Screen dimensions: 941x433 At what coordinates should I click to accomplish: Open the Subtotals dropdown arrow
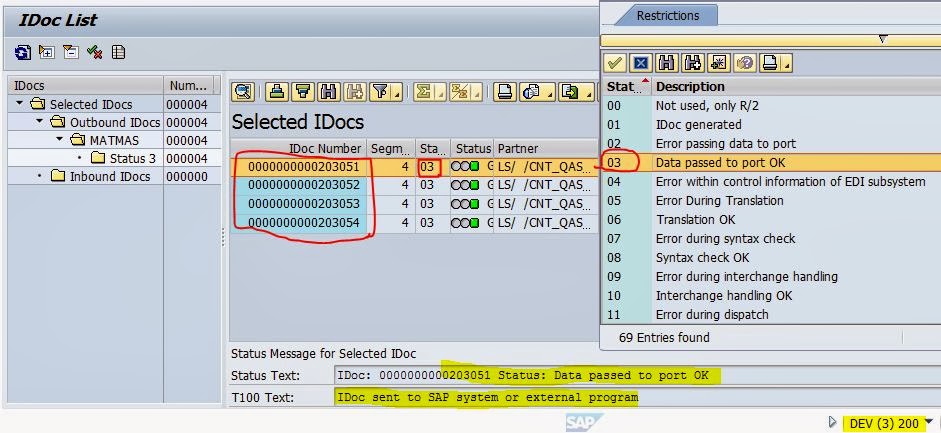click(x=477, y=93)
